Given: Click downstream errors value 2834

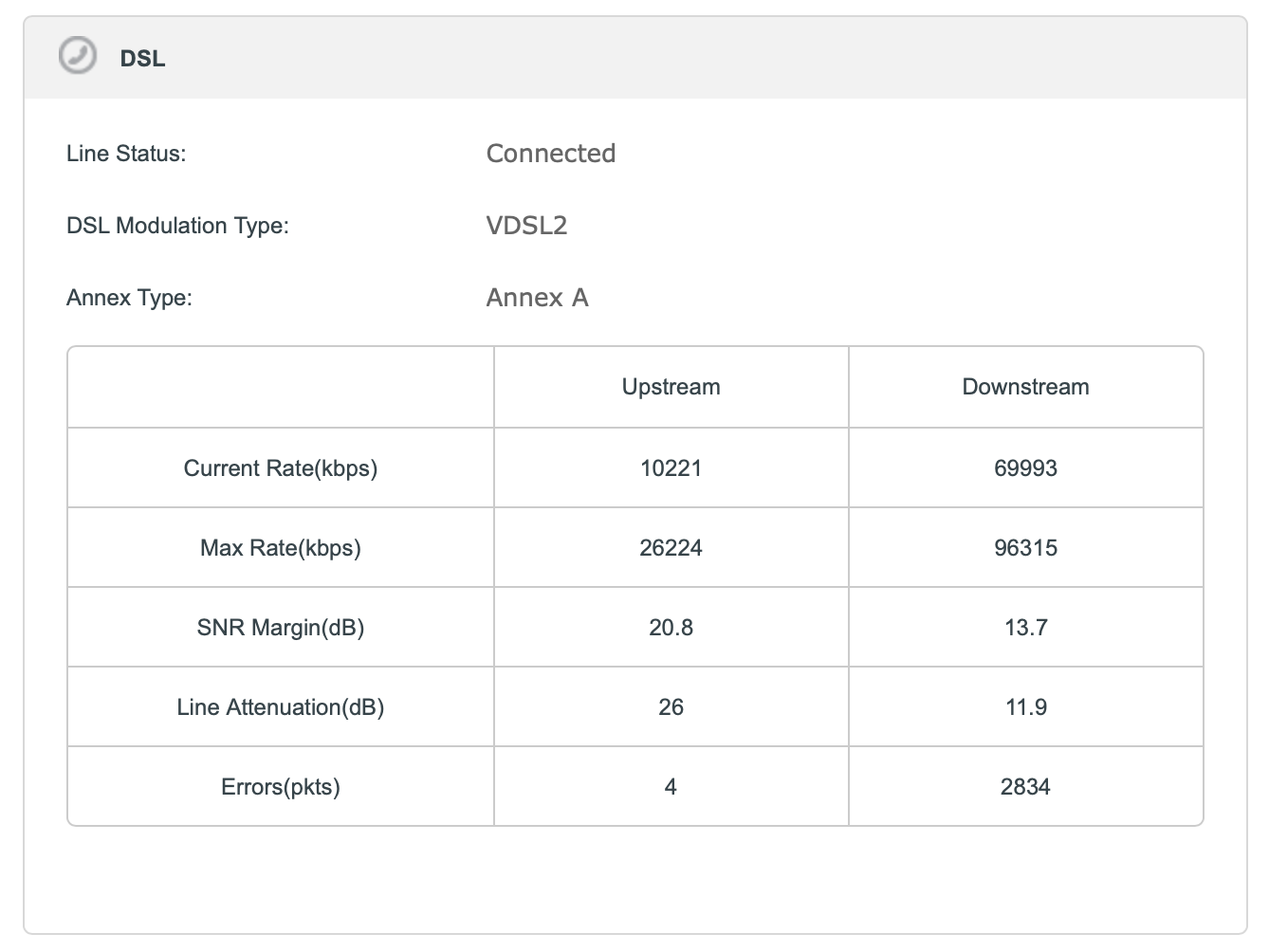Looking at the screenshot, I should pos(1025,787).
